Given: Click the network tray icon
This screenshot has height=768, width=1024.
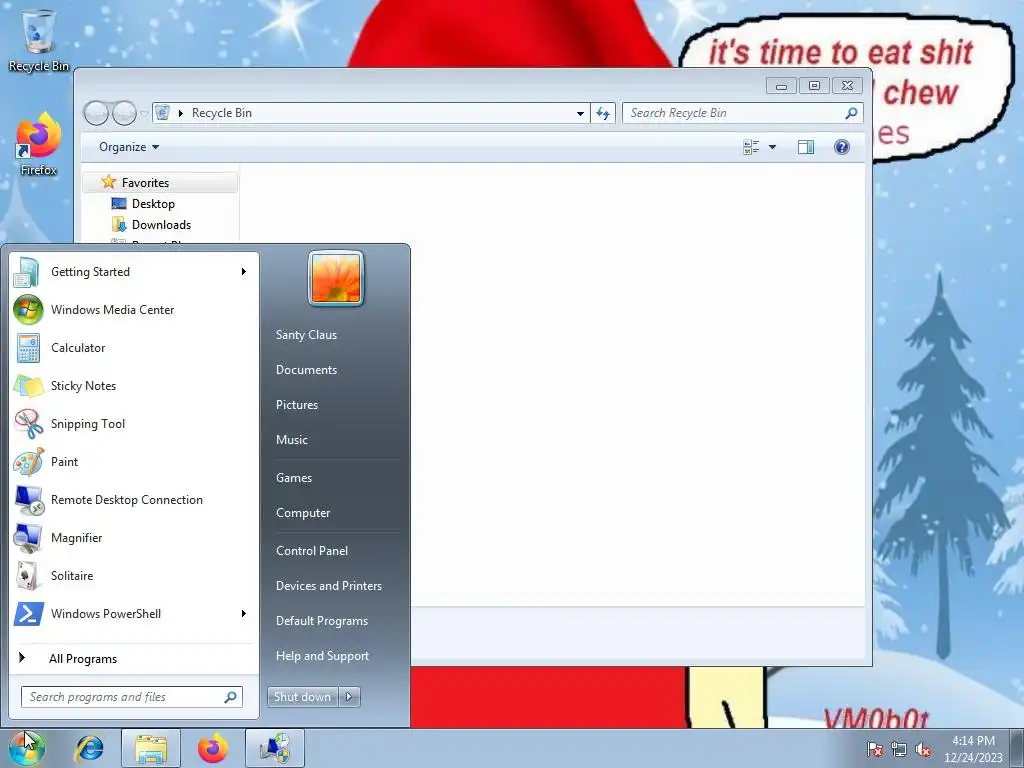Looking at the screenshot, I should click(x=899, y=750).
